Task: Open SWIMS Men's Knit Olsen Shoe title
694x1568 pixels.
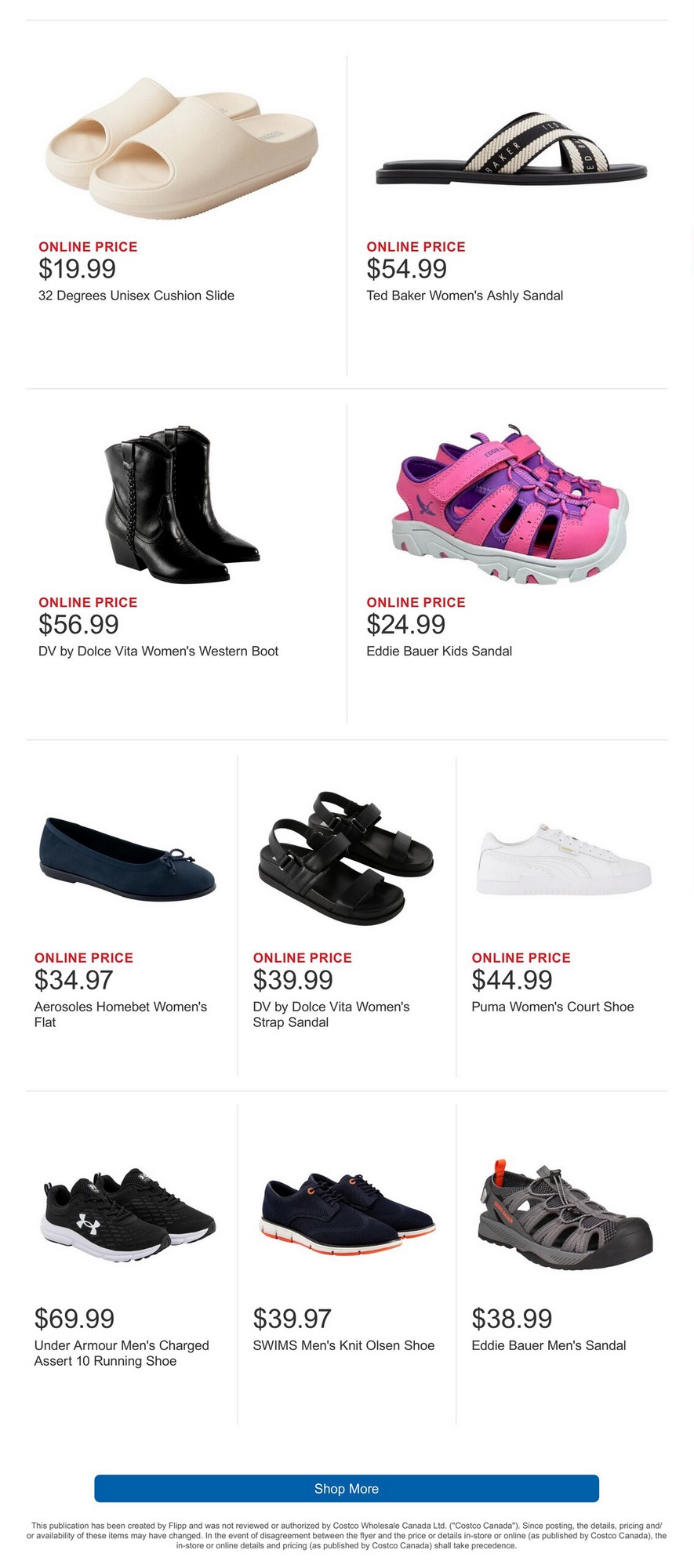Action: (343, 1345)
